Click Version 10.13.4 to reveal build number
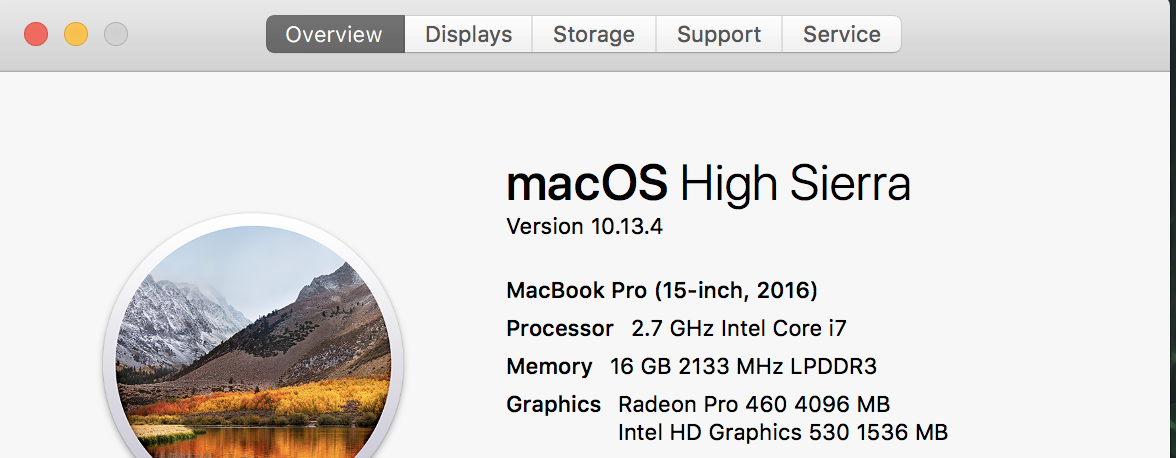Image resolution: width=1176 pixels, height=458 pixels. point(584,227)
